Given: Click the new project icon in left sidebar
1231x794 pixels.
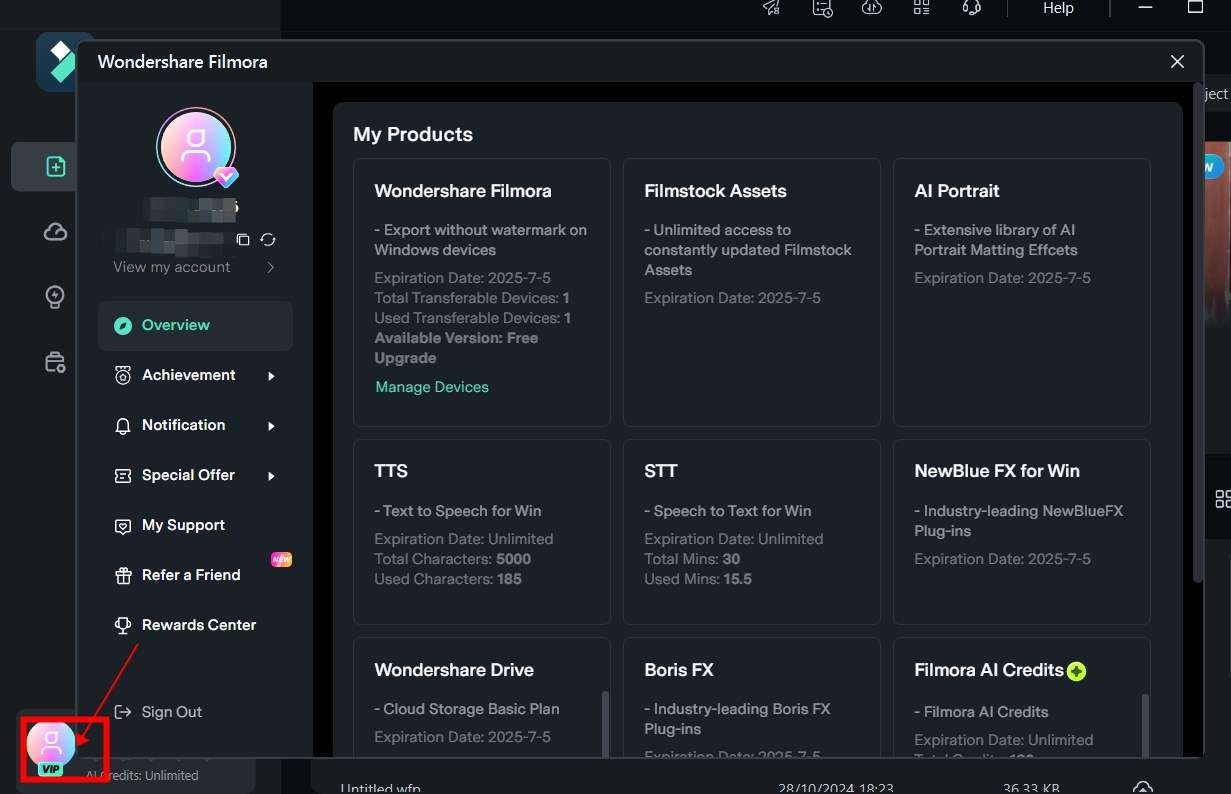Looking at the screenshot, I should (55, 167).
